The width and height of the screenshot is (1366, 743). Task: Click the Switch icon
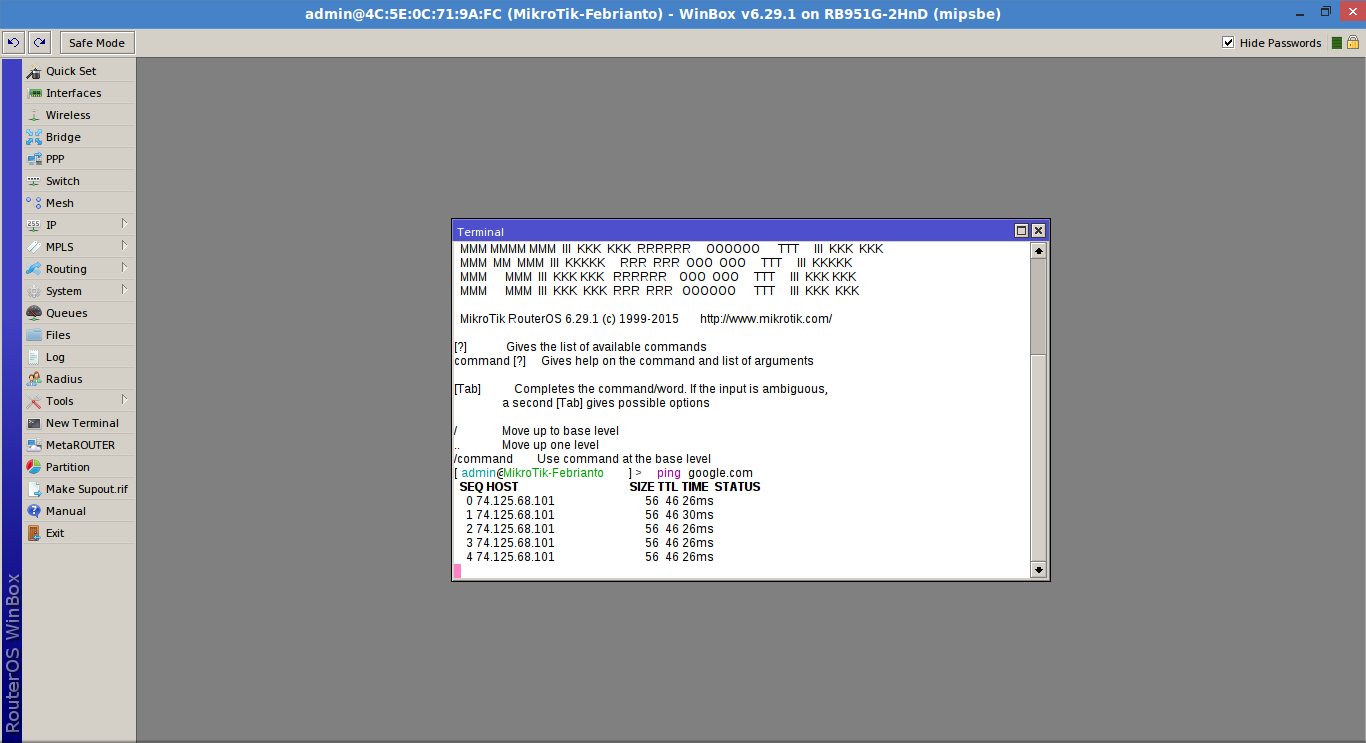(34, 181)
